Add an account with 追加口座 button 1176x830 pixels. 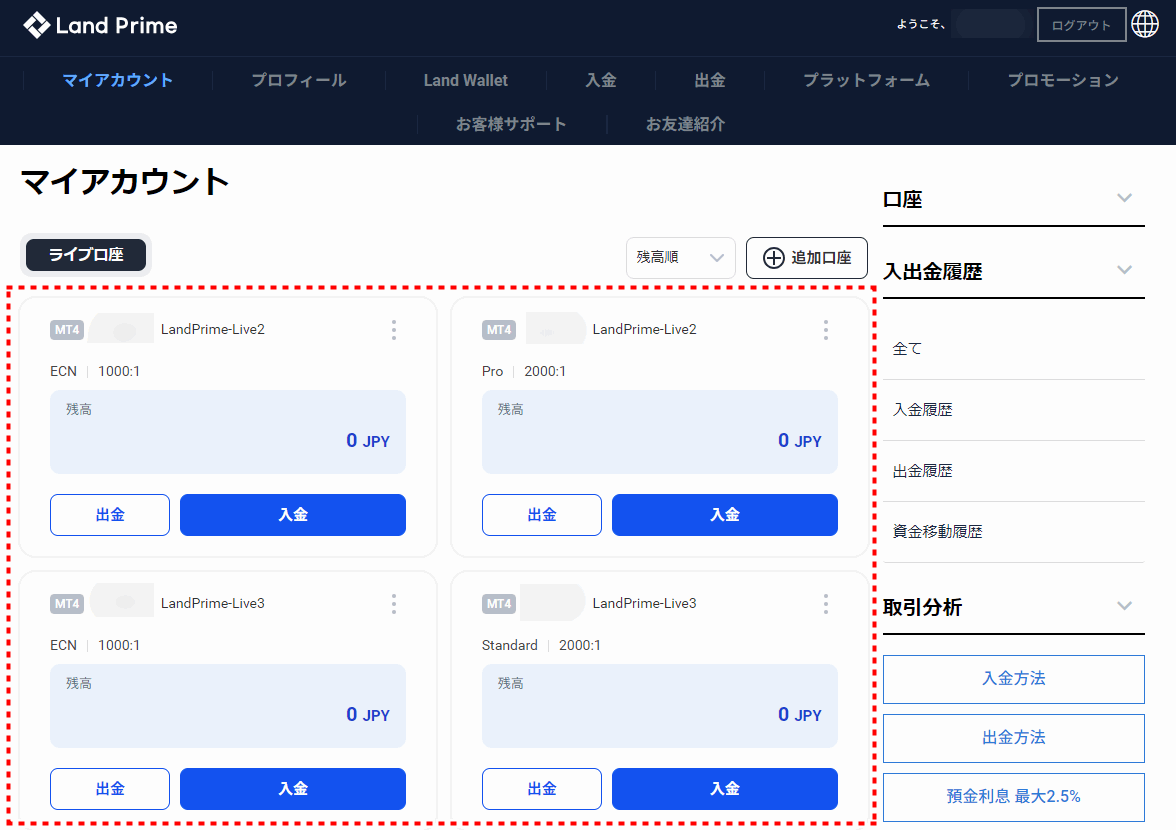pyautogui.click(x=806, y=258)
